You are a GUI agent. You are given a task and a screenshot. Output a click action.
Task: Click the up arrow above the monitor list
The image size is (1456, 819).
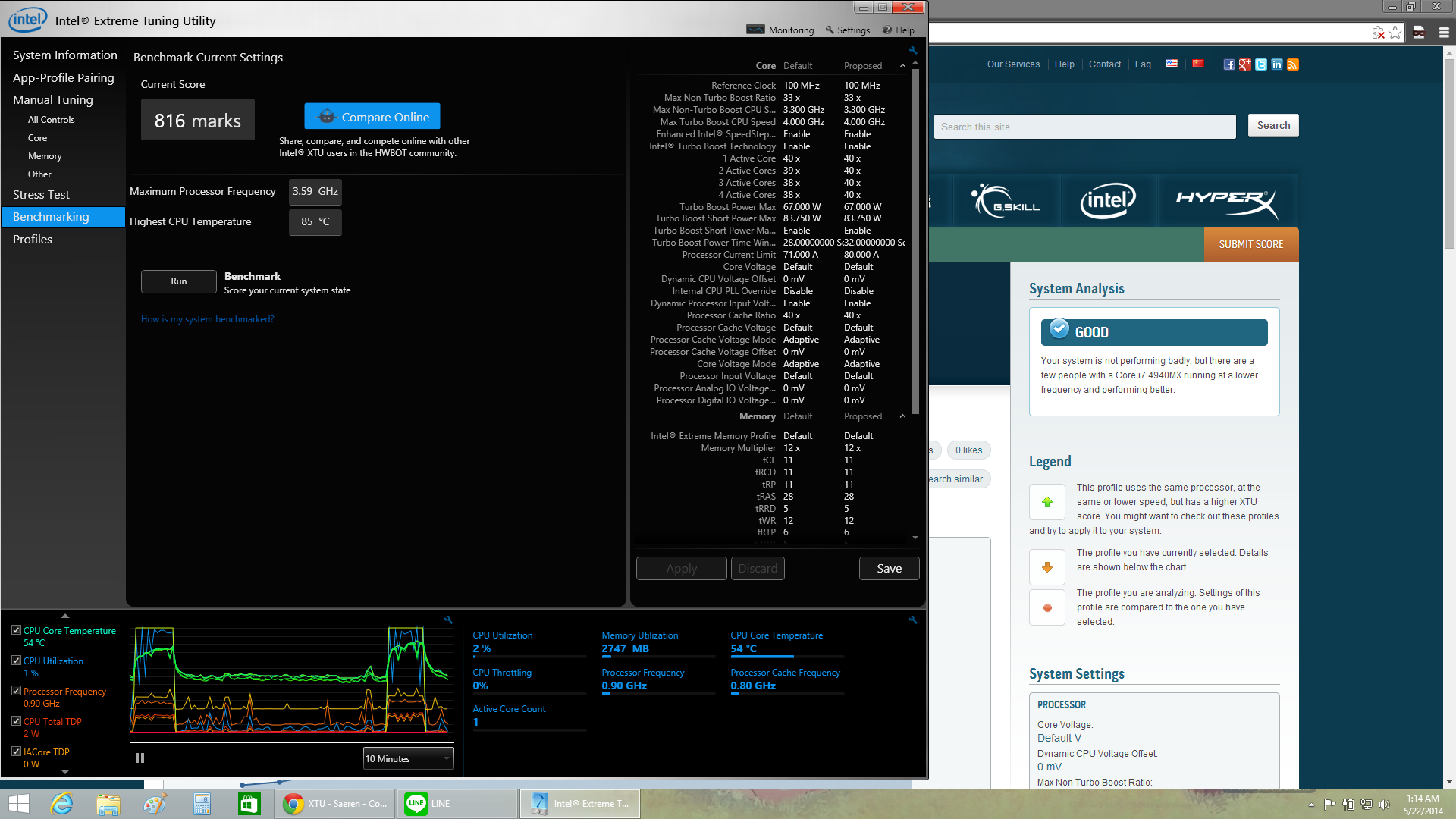pos(64,616)
